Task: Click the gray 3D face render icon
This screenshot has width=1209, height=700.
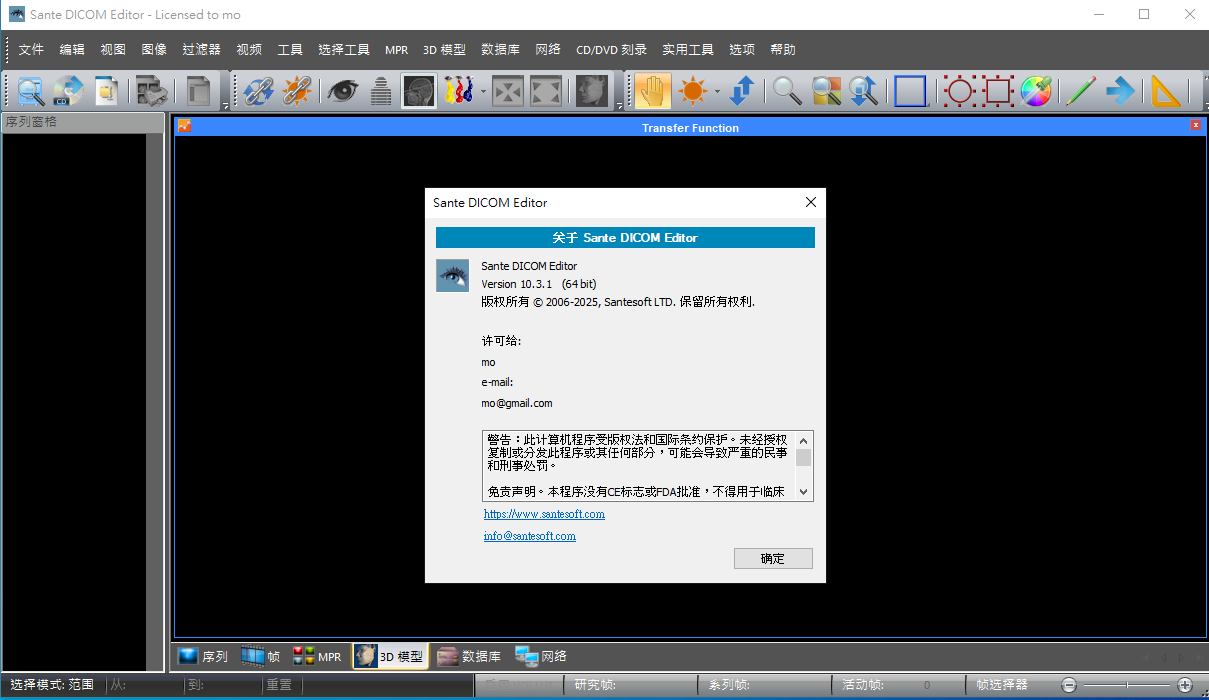Action: coord(592,91)
